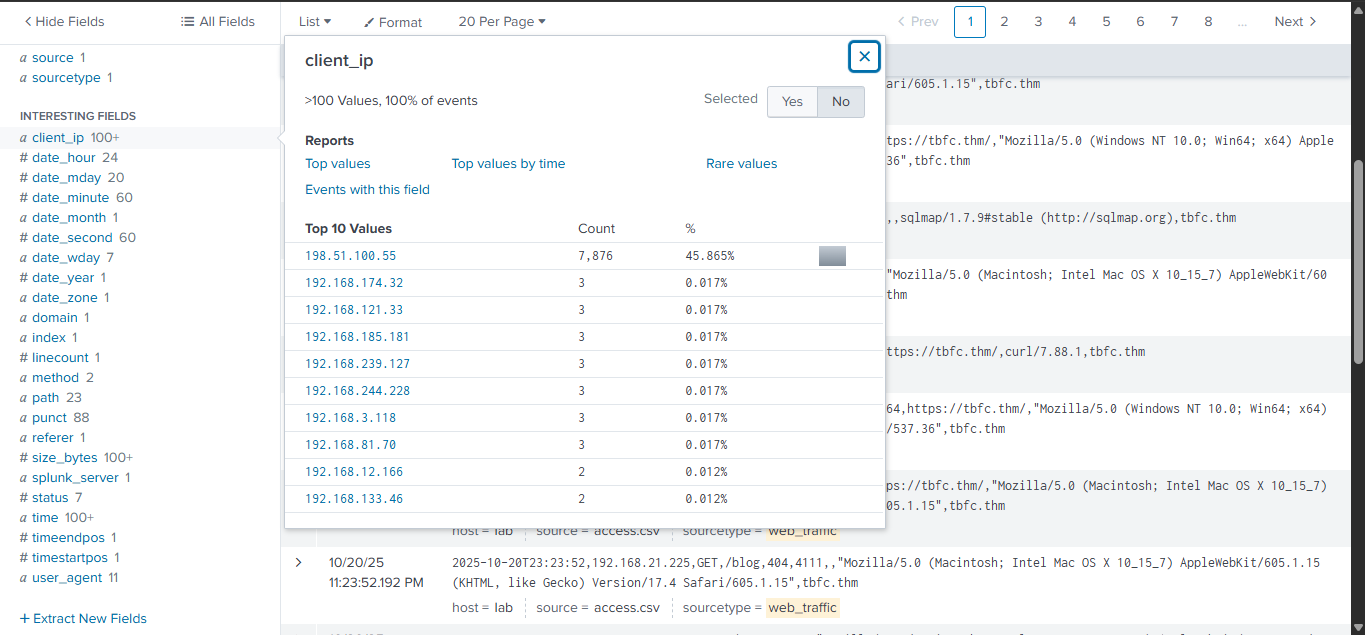Click the vertical scrollbar on the right
This screenshot has width=1365, height=635.
(1357, 262)
